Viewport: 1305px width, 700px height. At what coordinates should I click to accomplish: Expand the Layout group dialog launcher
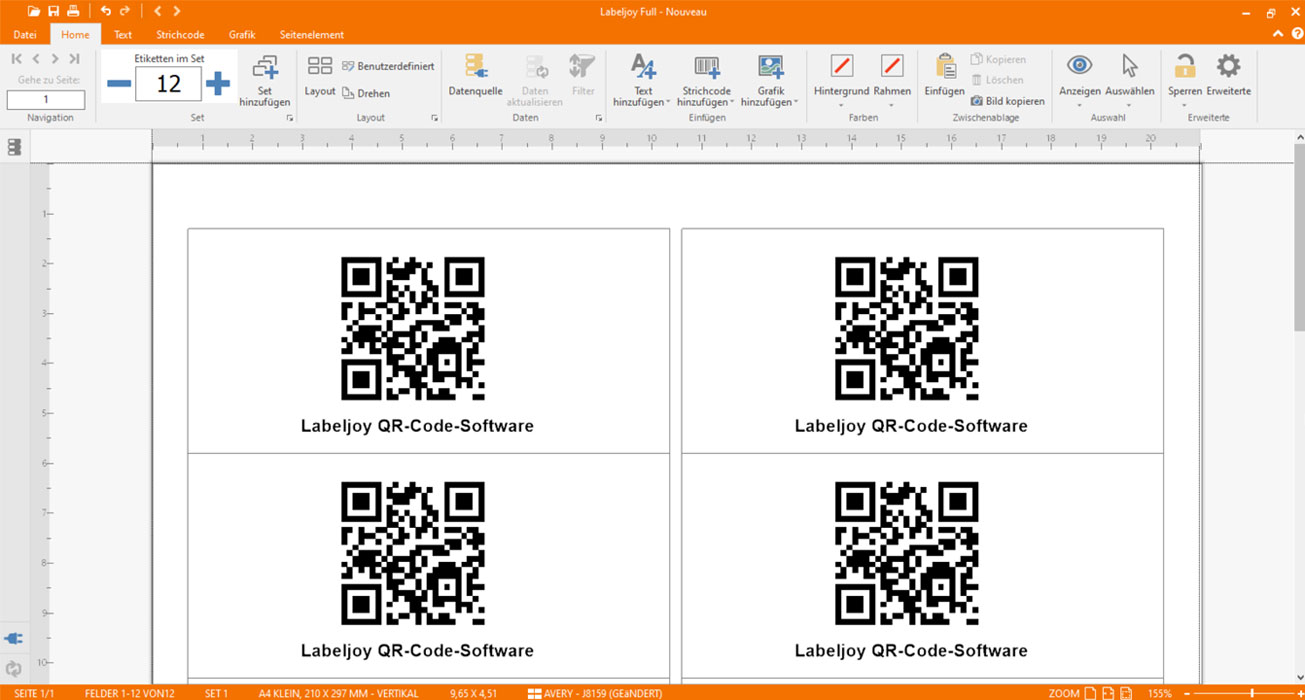pos(435,118)
